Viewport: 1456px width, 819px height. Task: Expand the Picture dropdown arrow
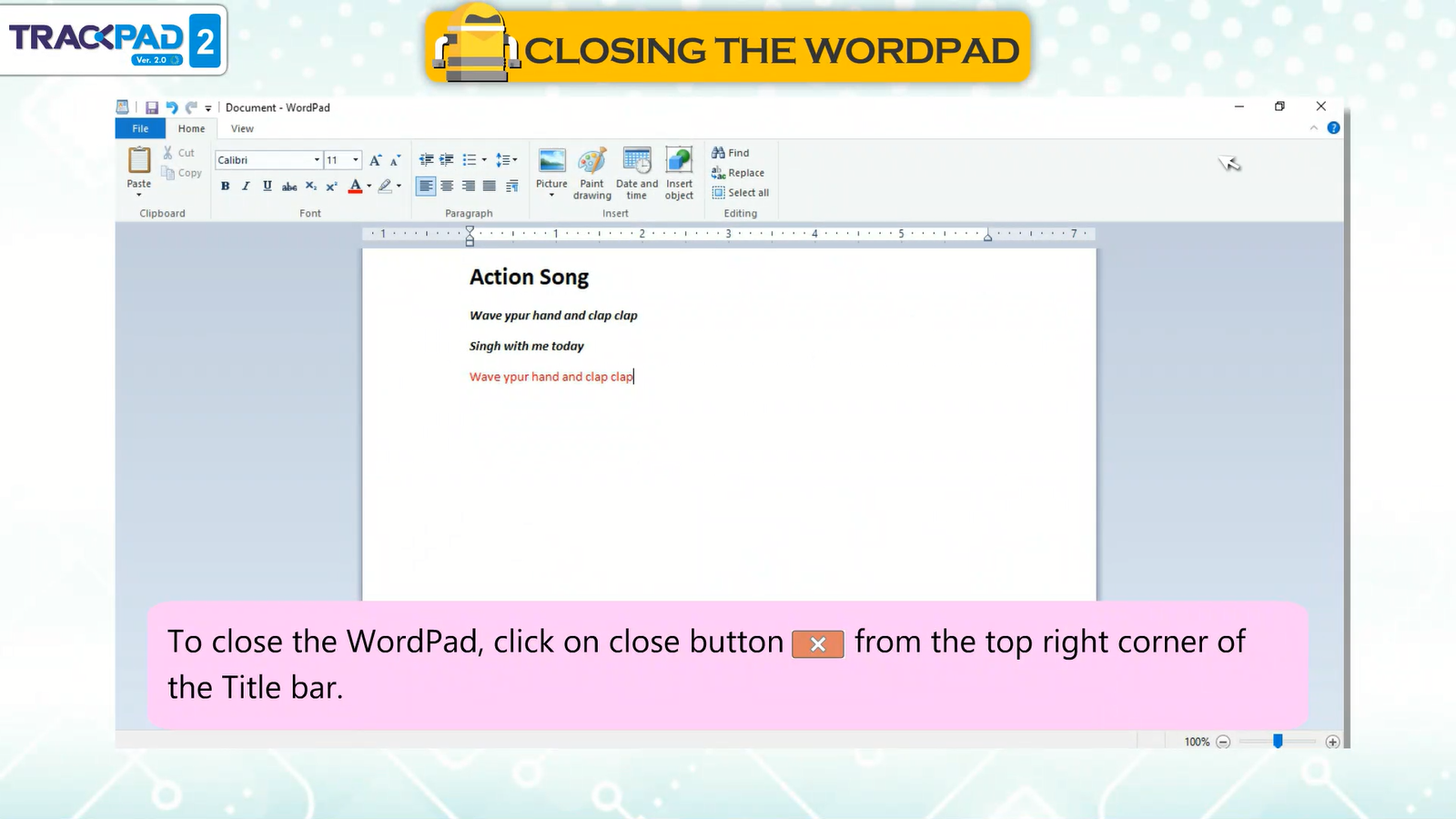[551, 195]
